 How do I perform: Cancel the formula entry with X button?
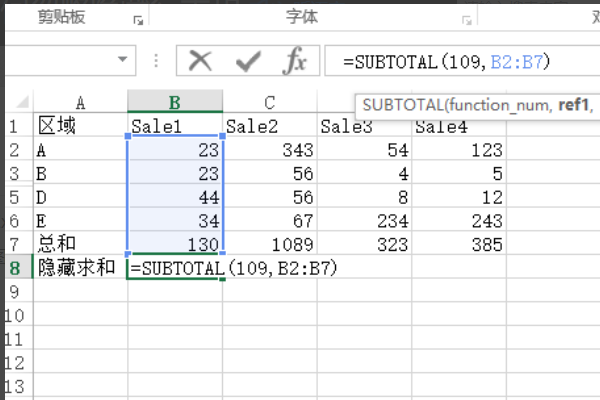pos(200,61)
